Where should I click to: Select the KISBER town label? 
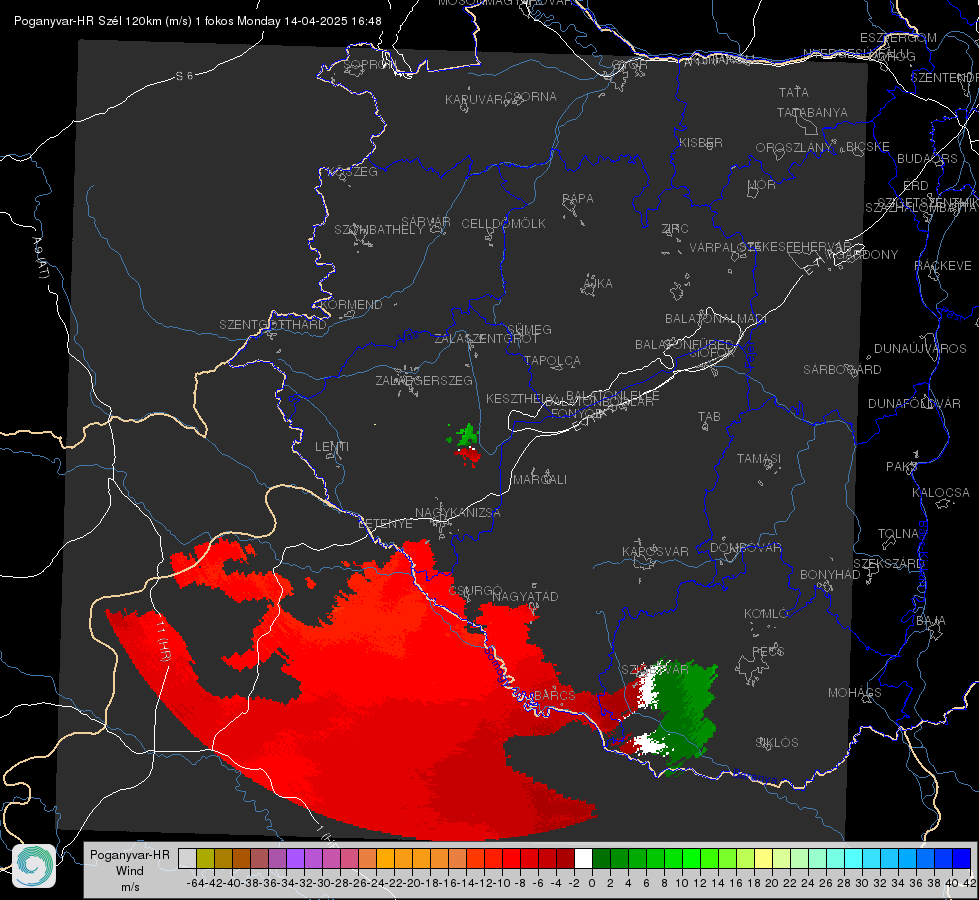[701, 142]
